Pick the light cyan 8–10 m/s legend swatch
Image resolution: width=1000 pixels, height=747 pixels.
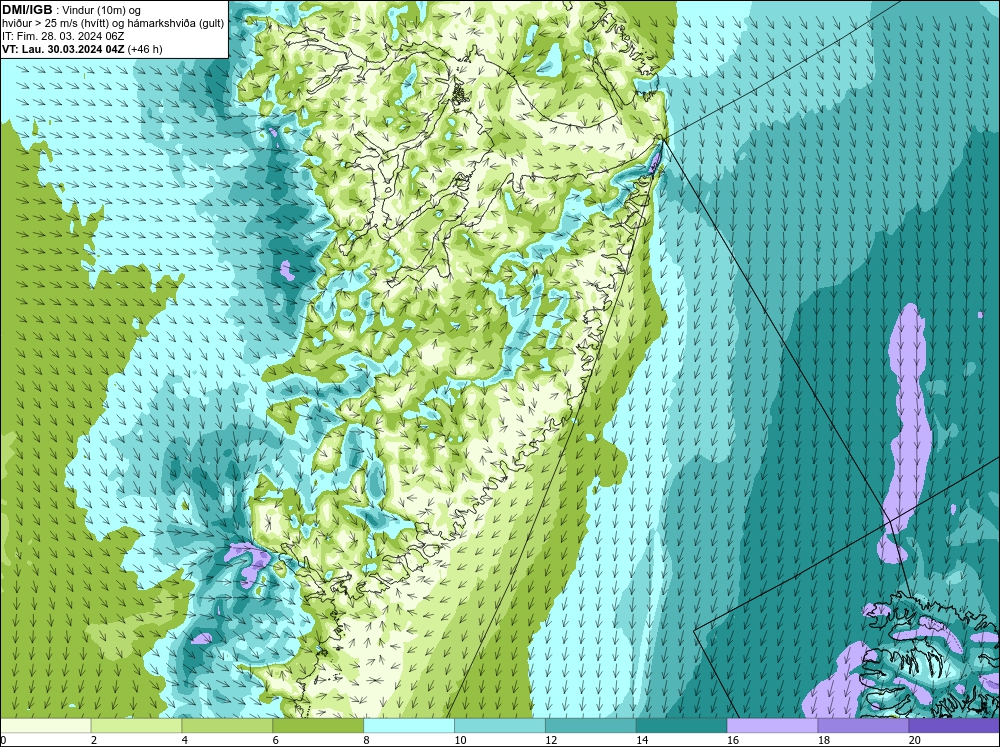coord(409,726)
